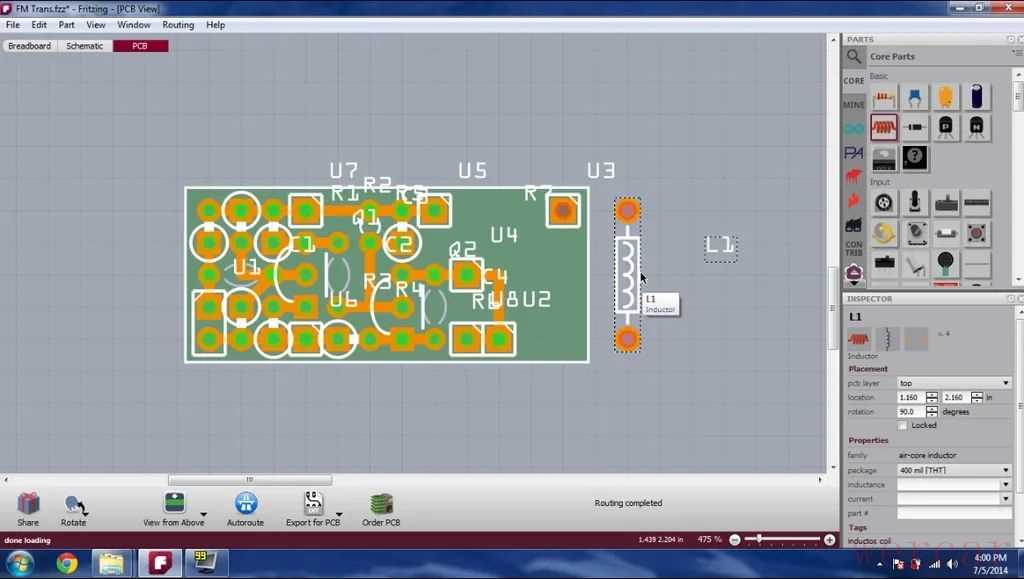Click the zoom in plus button
The height and width of the screenshot is (579, 1024).
(829, 540)
